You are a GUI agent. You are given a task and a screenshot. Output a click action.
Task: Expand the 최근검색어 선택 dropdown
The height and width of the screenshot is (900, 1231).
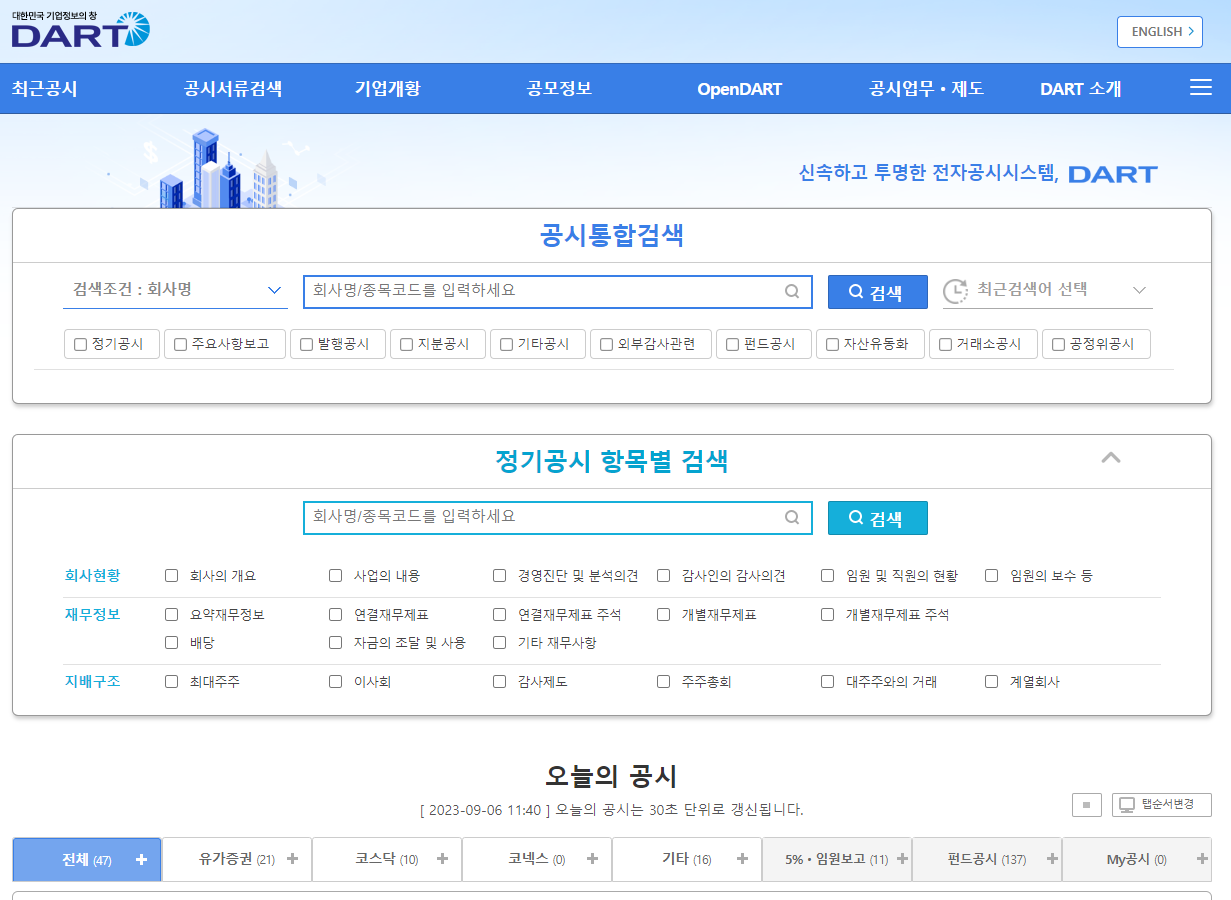tap(1139, 290)
